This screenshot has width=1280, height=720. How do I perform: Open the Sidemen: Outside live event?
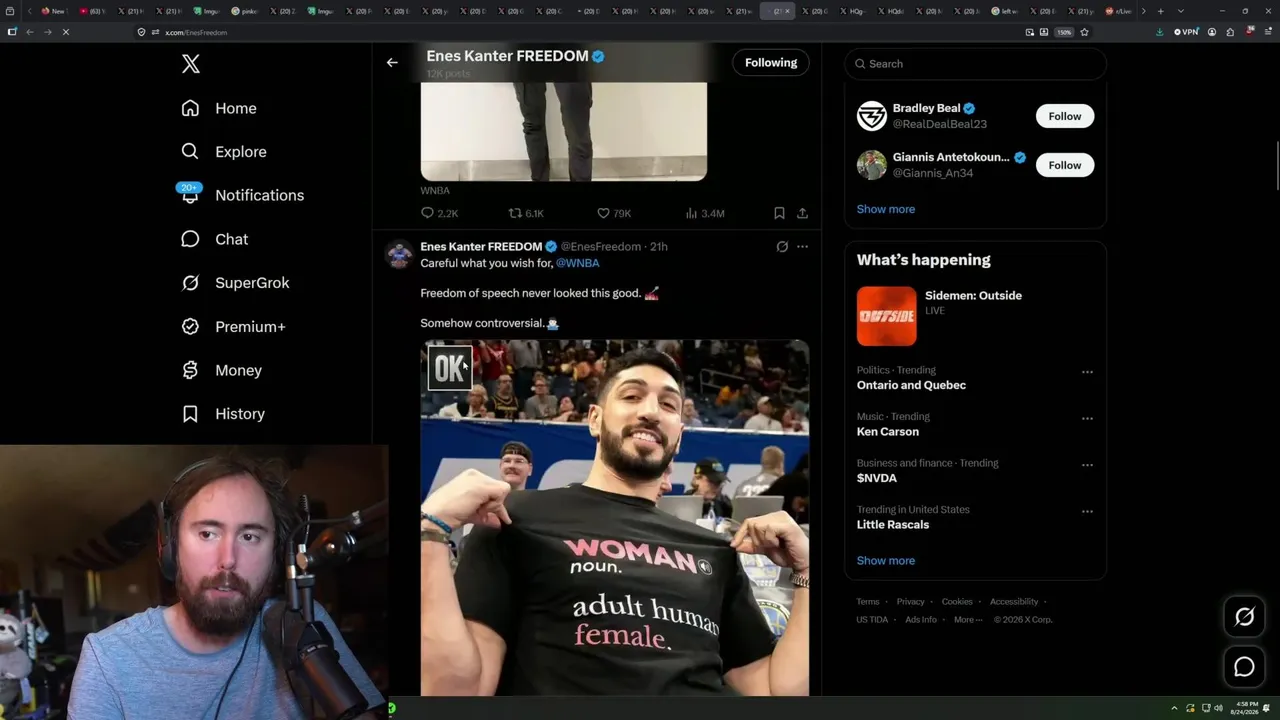pyautogui.click(x=975, y=316)
